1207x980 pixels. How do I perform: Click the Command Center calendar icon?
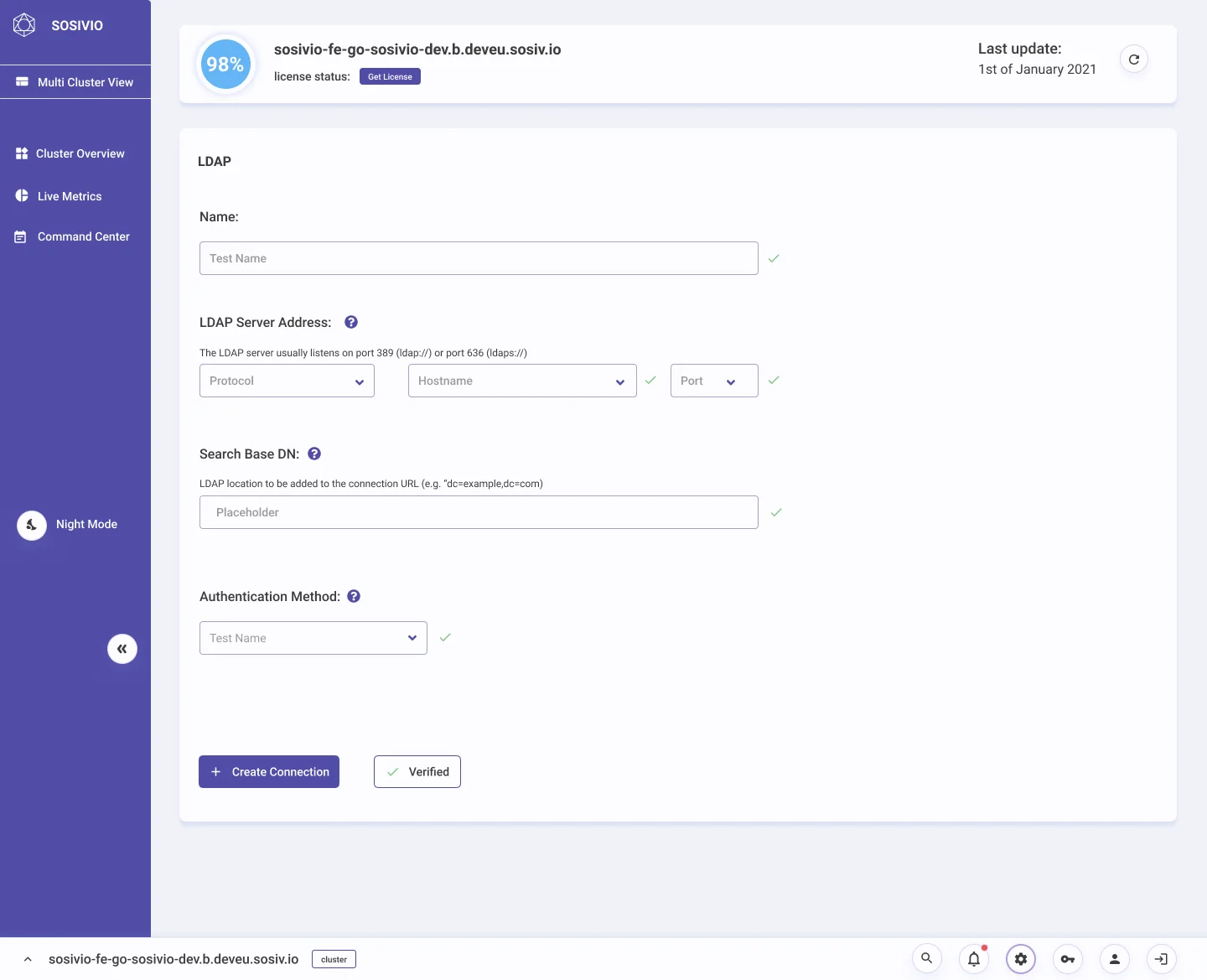coord(21,237)
